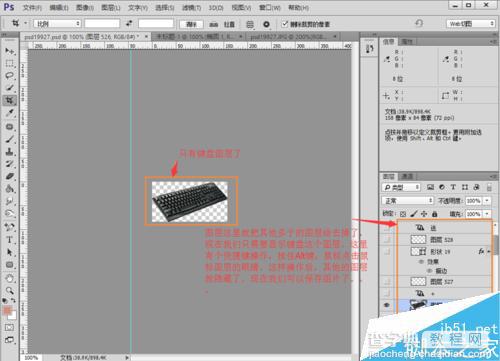500x361 pixels.
Task: Open the opacity slider dropdown arrow
Action: coord(487,201)
